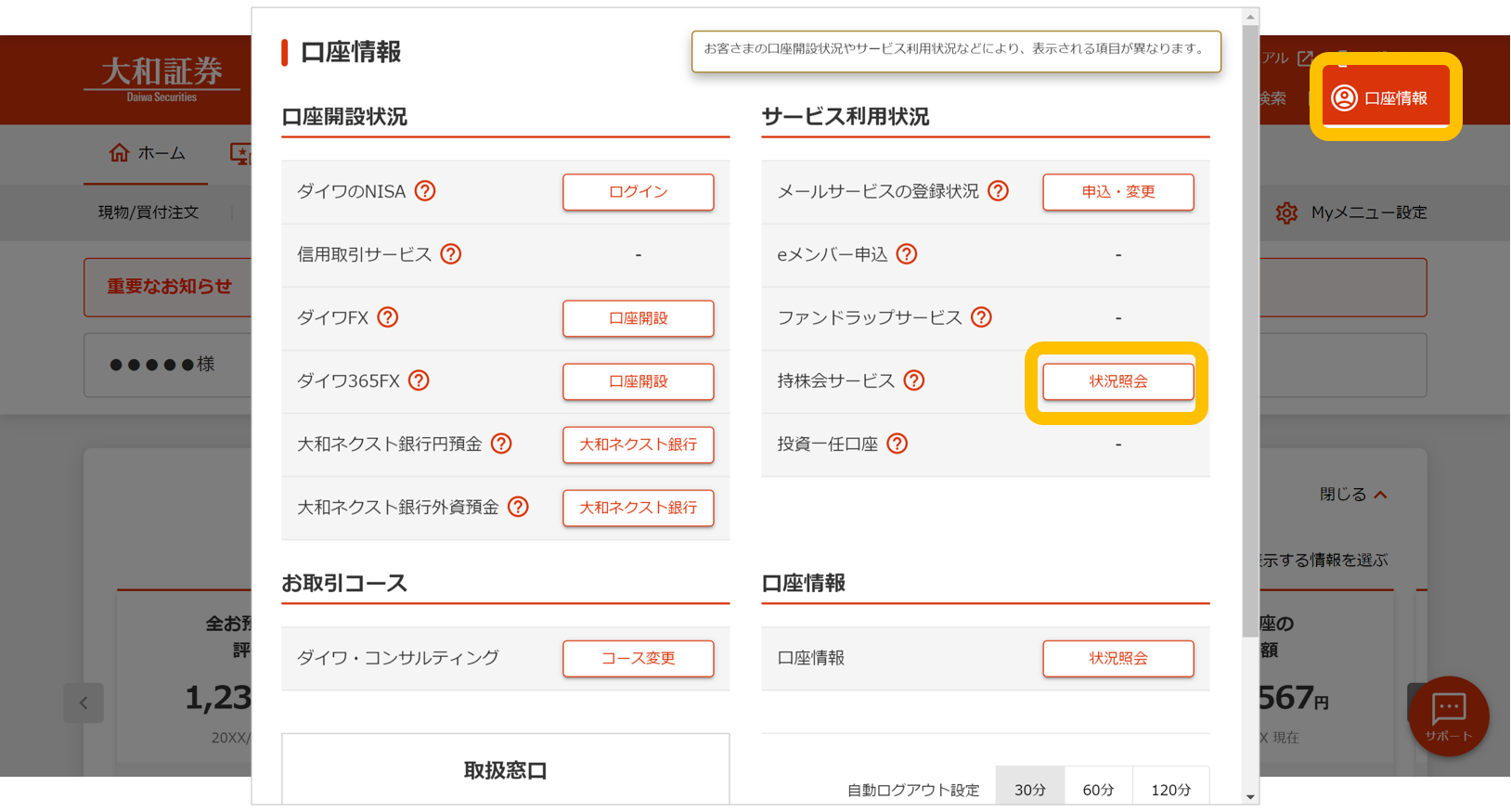The width and height of the screenshot is (1511, 812).
Task: Open the ホーム tab
Action: tap(147, 153)
